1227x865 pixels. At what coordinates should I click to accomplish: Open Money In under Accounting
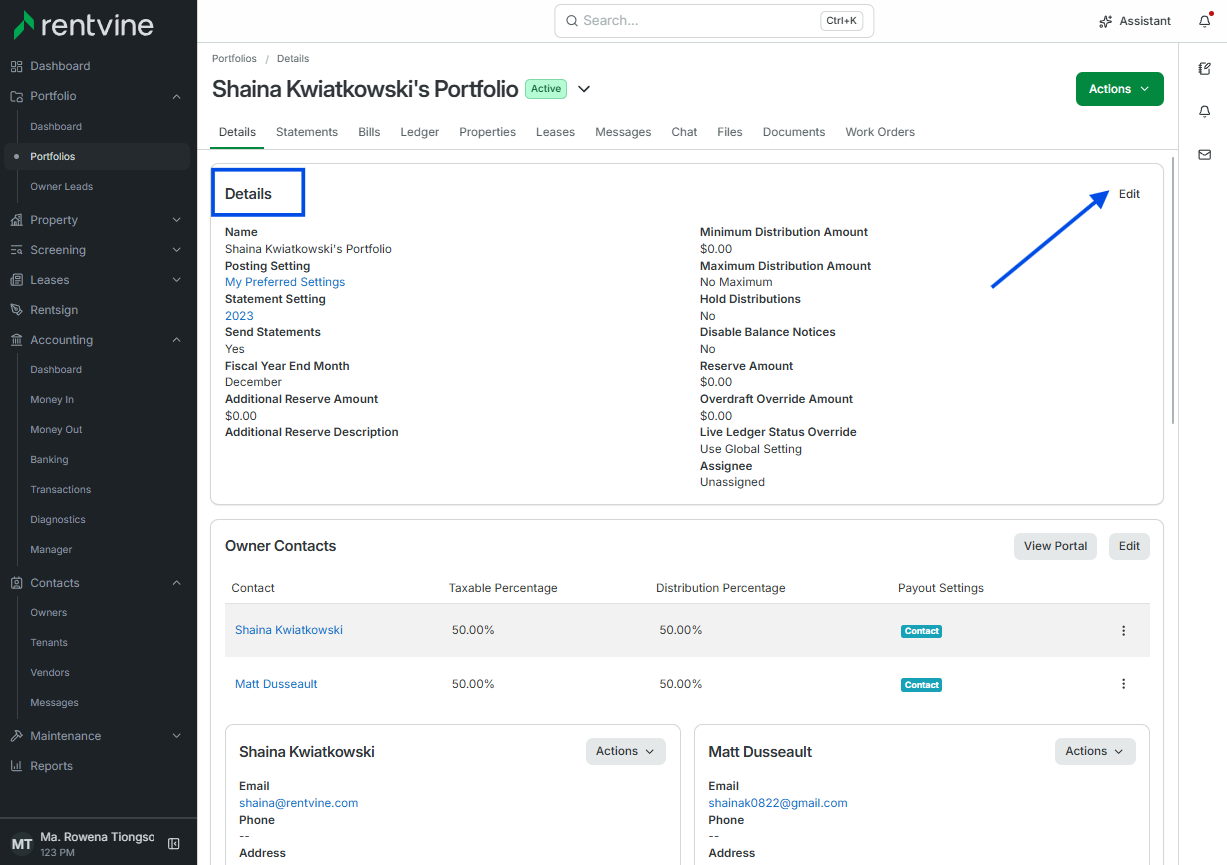(x=52, y=400)
